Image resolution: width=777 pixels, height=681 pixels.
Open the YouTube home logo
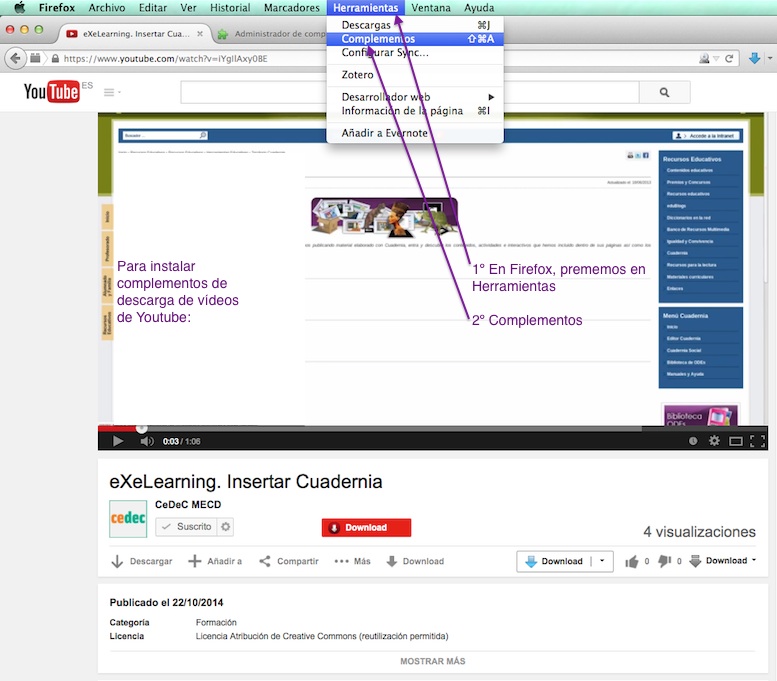[x=52, y=92]
